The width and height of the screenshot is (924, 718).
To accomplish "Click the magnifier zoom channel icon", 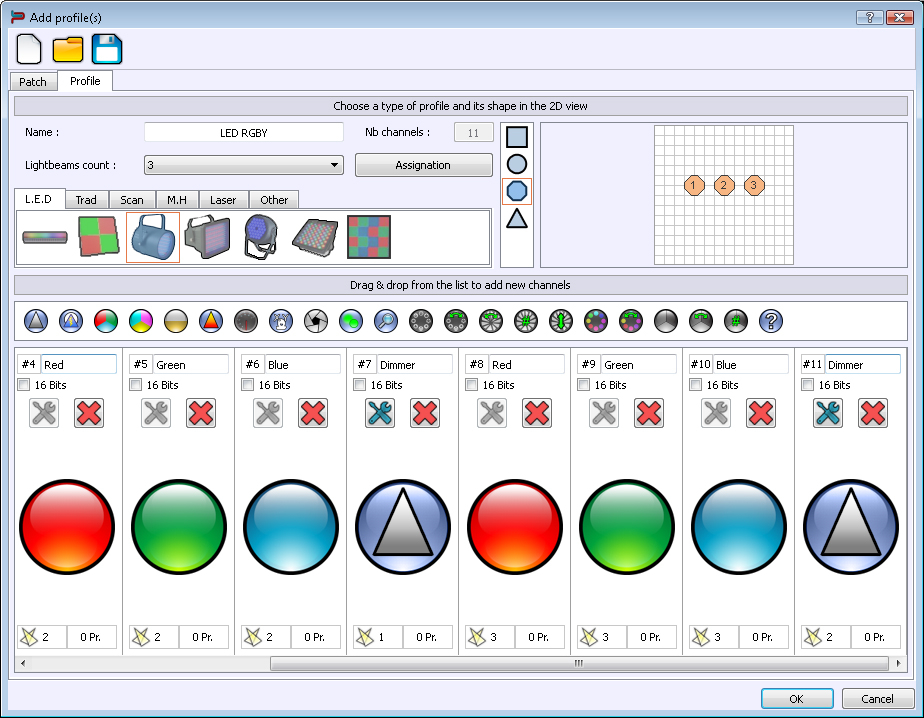I will (x=386, y=320).
